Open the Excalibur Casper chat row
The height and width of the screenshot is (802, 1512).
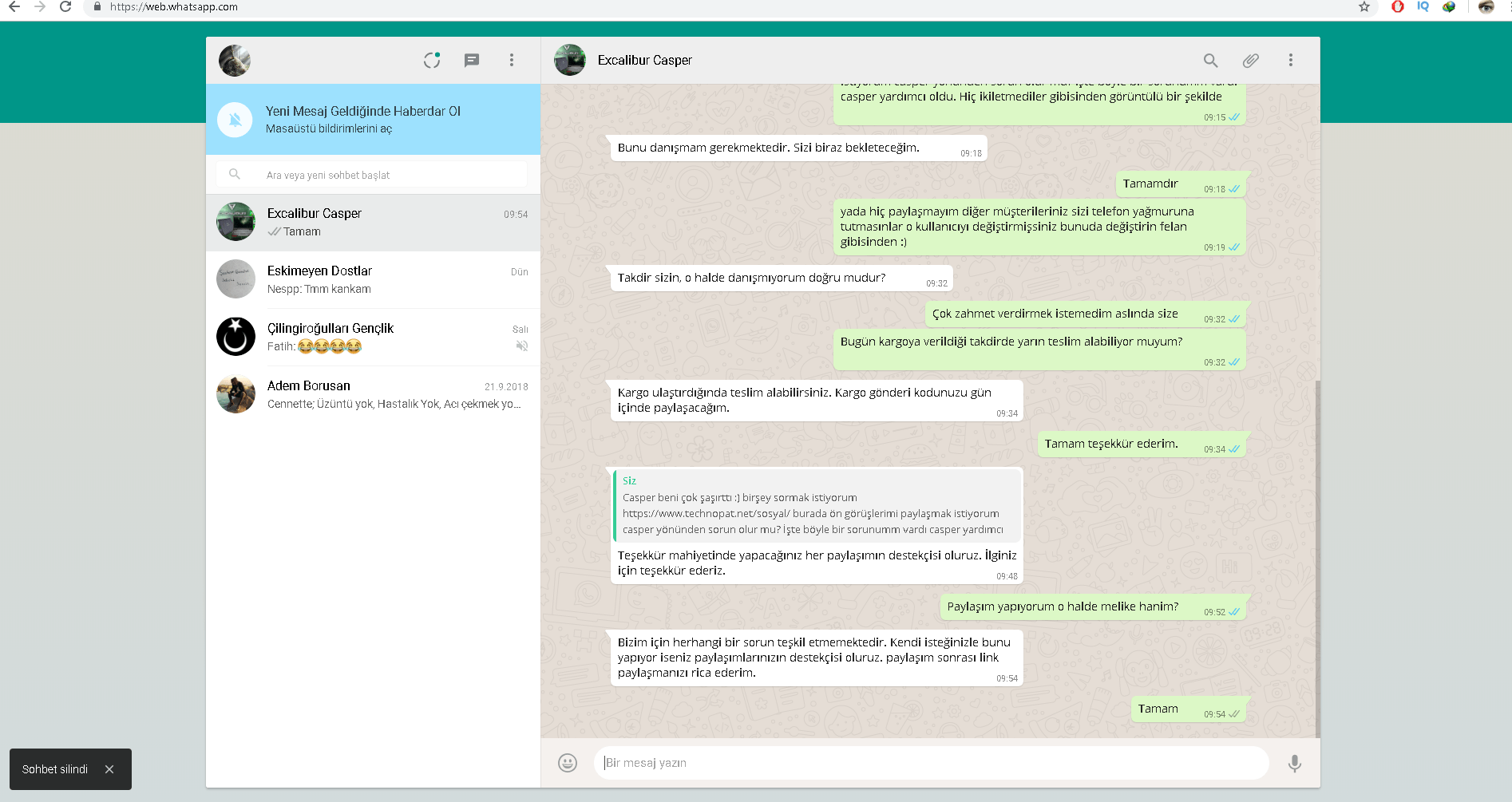(x=373, y=223)
